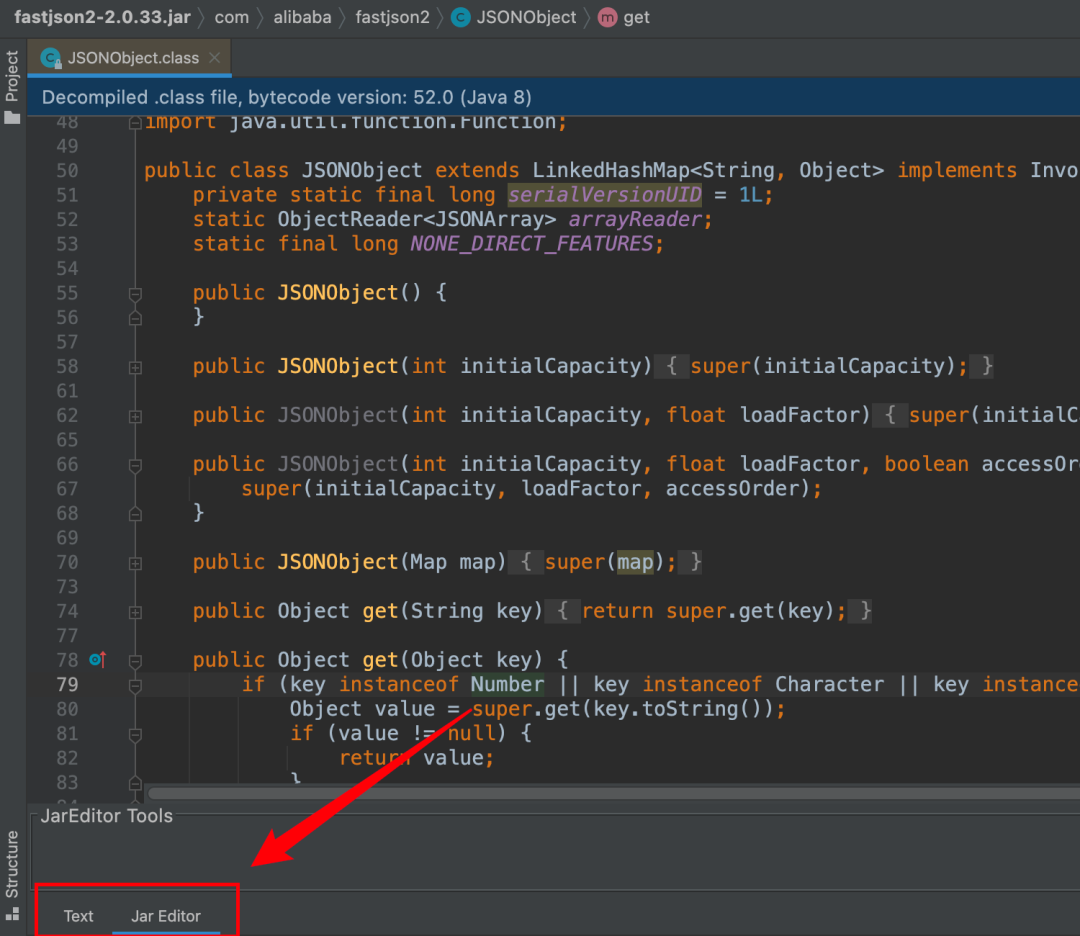Click super.get(key.toString()) on line 80

click(x=625, y=709)
